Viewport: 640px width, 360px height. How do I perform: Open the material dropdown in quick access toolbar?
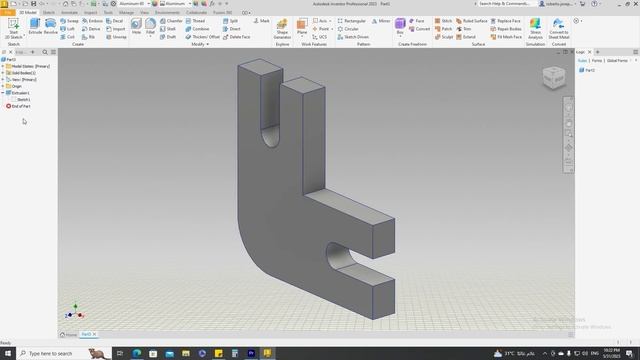pos(149,4)
